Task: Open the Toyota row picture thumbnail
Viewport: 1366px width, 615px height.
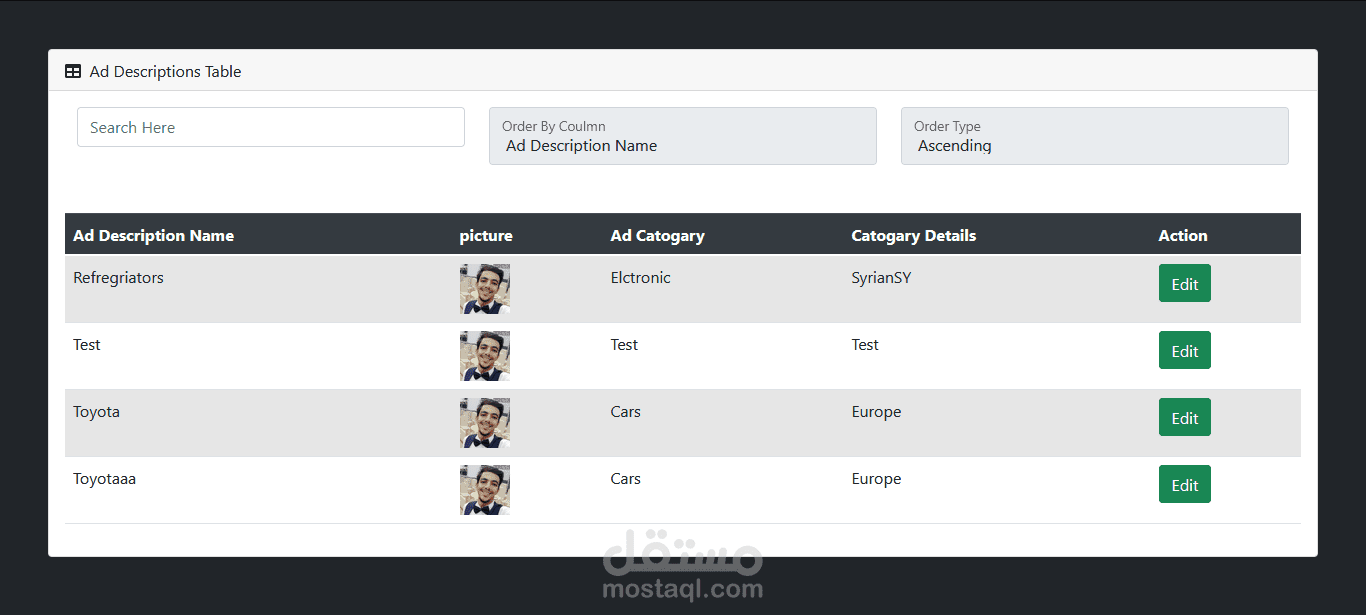Action: [485, 423]
